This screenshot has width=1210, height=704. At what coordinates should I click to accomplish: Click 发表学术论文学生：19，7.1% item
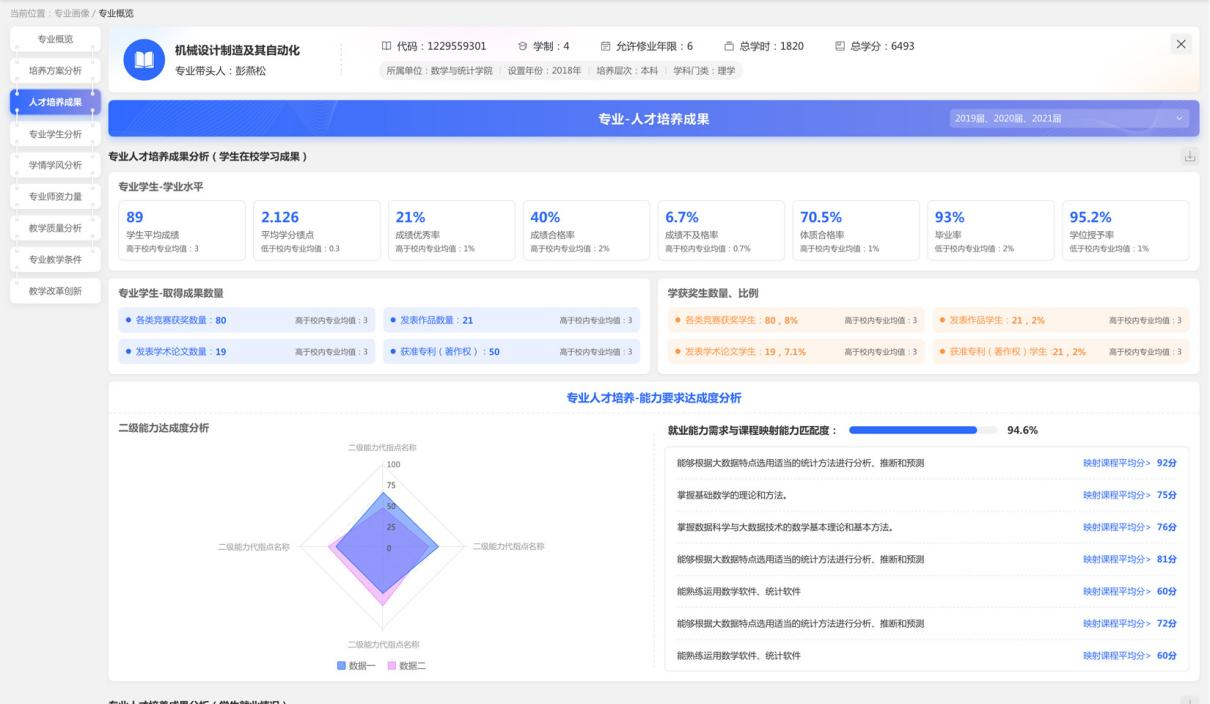click(x=796, y=352)
